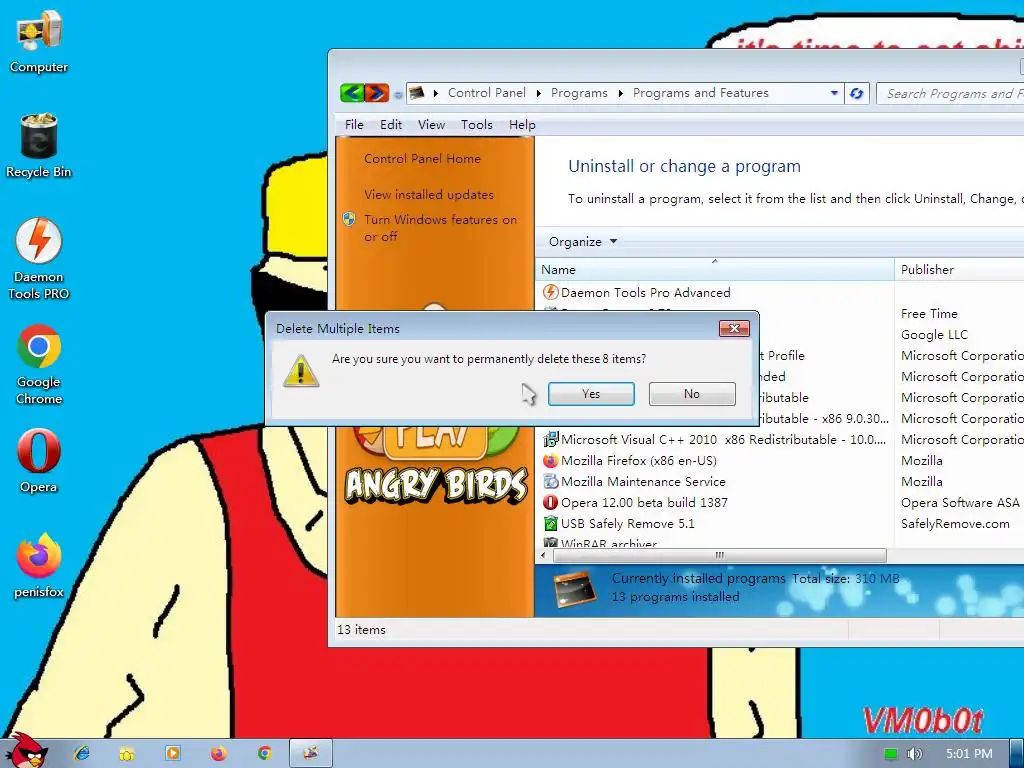Screen dimensions: 1024x768
Task: Close the Delete Multiple Items dialog
Action: pos(734,328)
